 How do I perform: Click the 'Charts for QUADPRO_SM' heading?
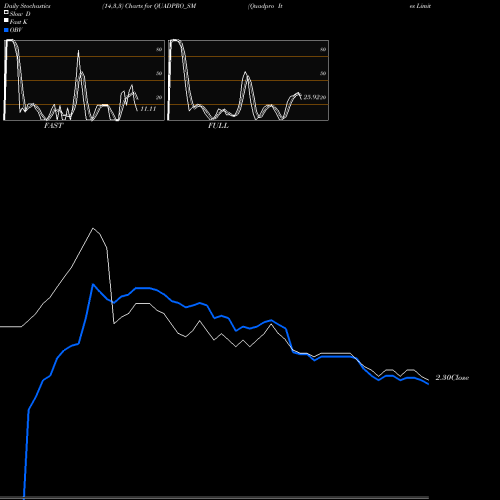point(160,6)
